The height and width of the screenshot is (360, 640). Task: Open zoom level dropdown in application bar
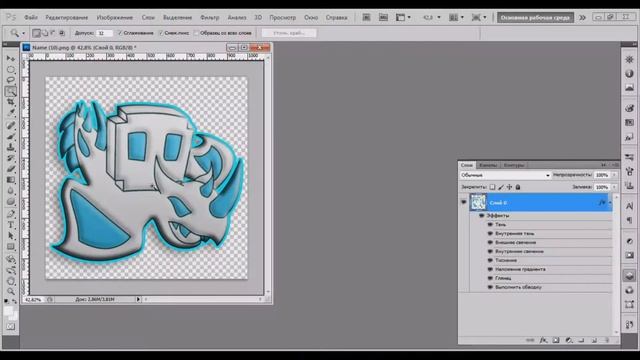point(439,17)
